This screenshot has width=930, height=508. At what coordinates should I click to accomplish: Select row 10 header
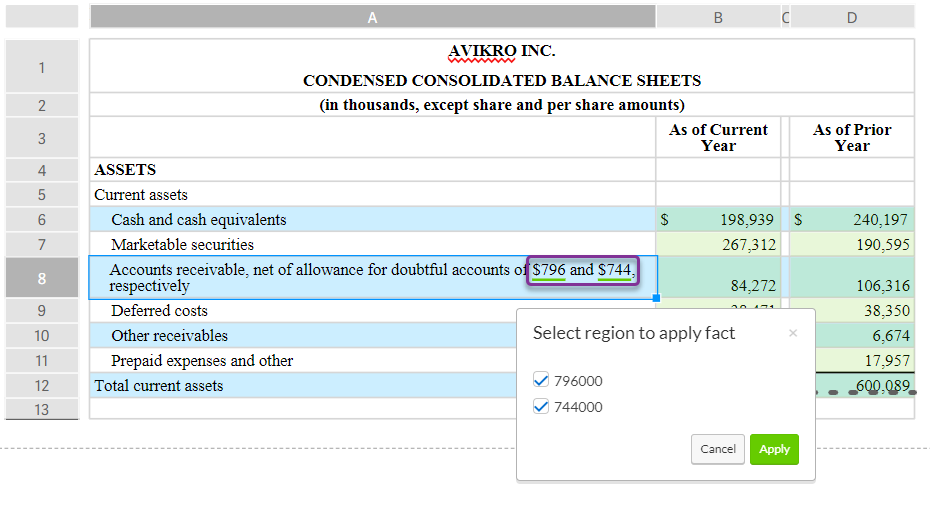(x=42, y=335)
